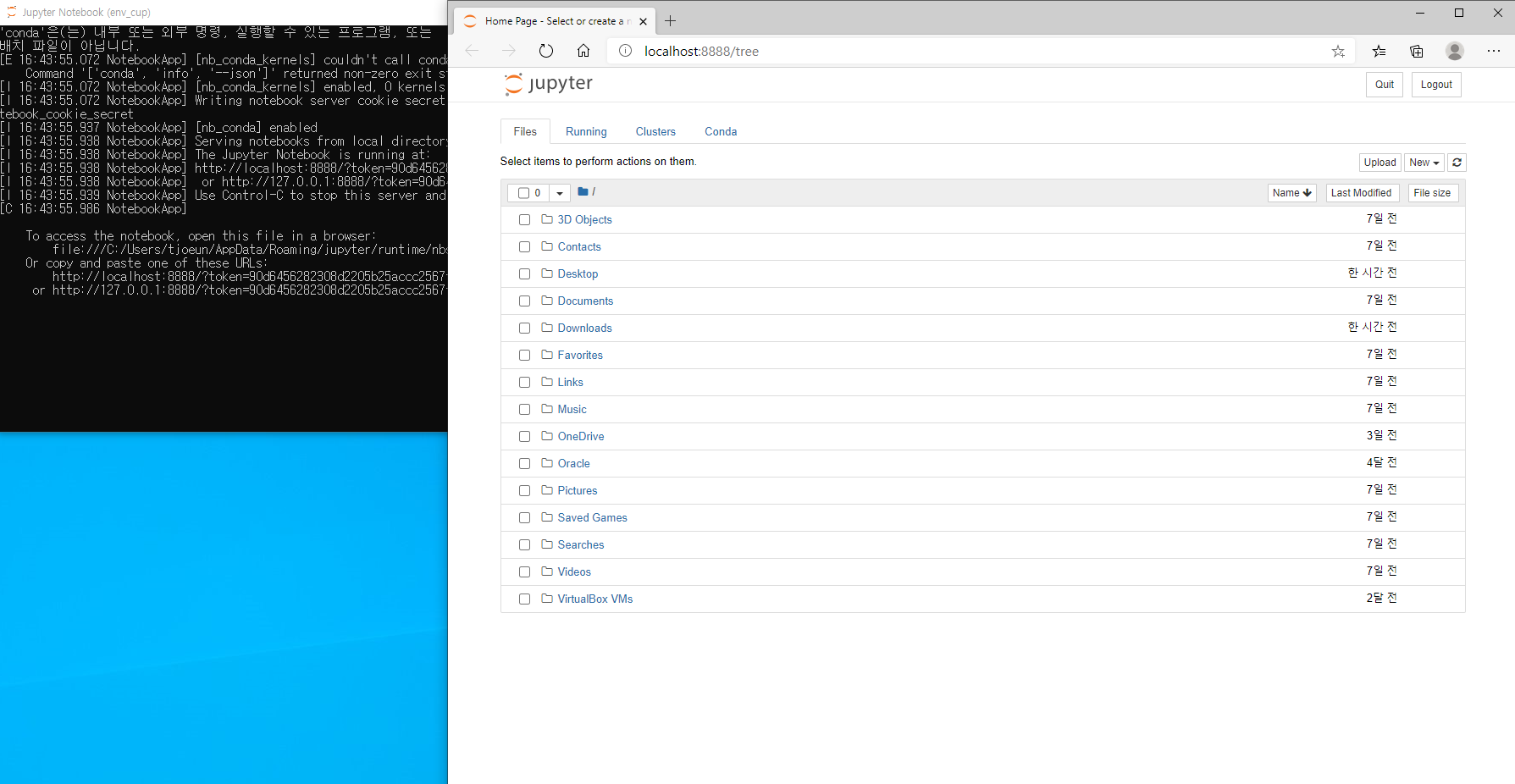The width and height of the screenshot is (1515, 784).
Task: Switch to the Clusters tab
Action: 655,131
